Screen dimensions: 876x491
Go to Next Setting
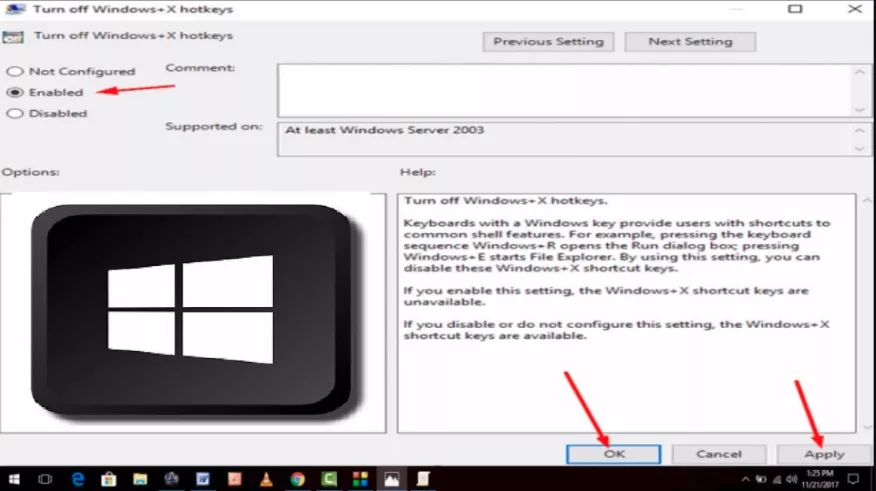pyautogui.click(x=690, y=42)
